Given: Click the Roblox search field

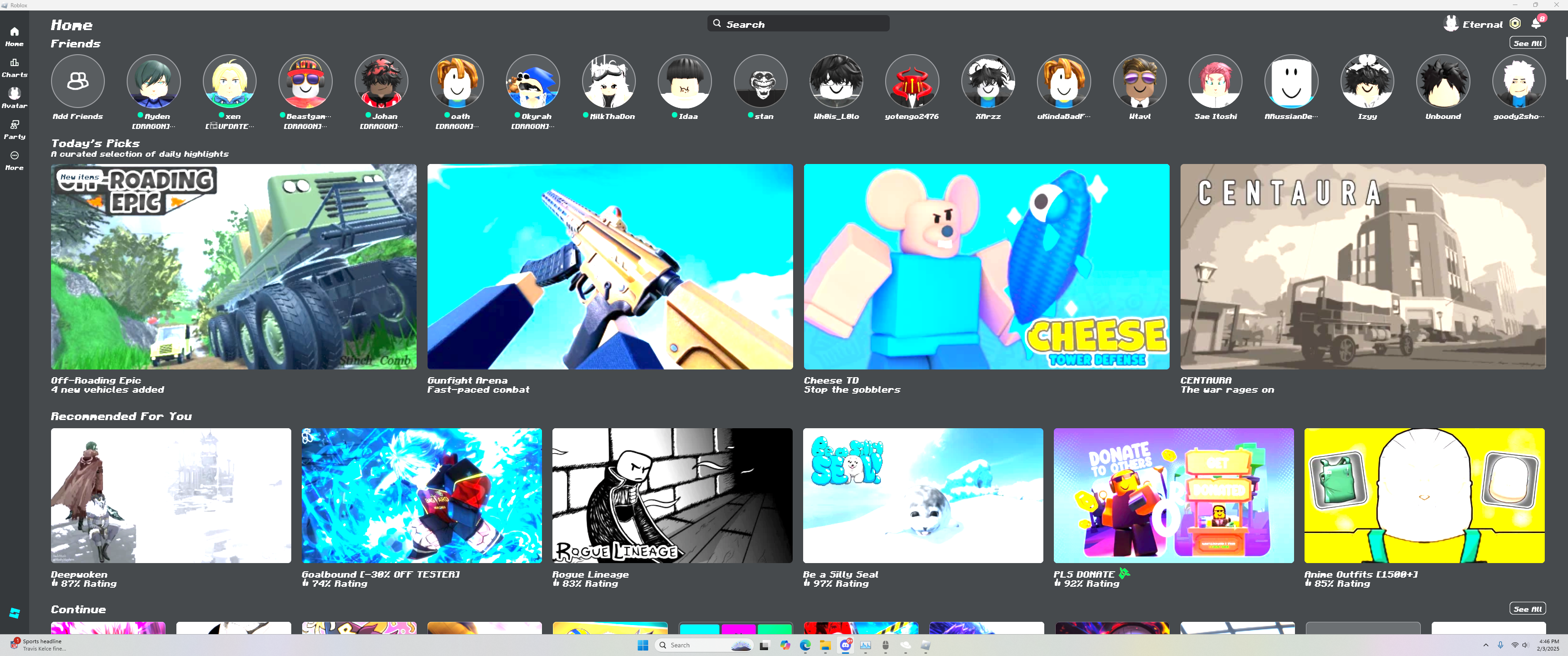Looking at the screenshot, I should 798,24.
